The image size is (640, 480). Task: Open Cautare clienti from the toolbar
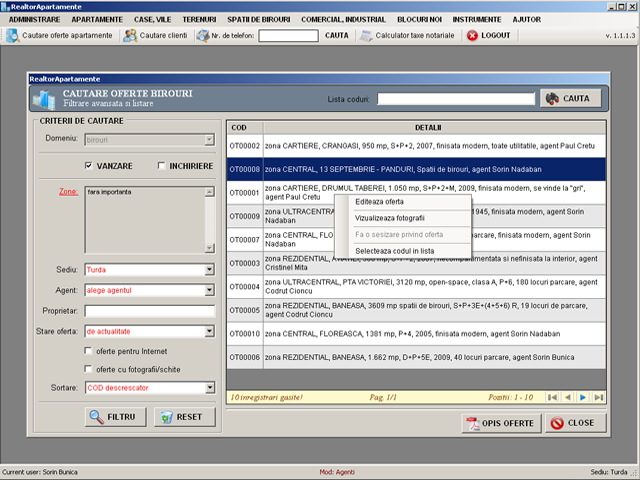pos(130,35)
